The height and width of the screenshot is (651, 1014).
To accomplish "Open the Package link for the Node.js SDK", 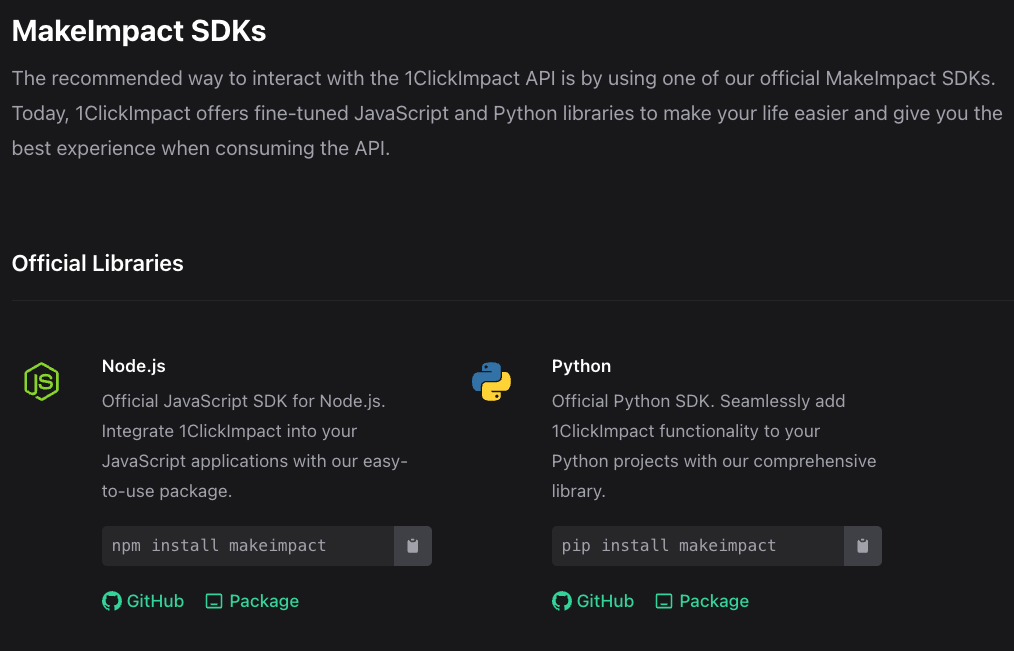I will click(251, 601).
